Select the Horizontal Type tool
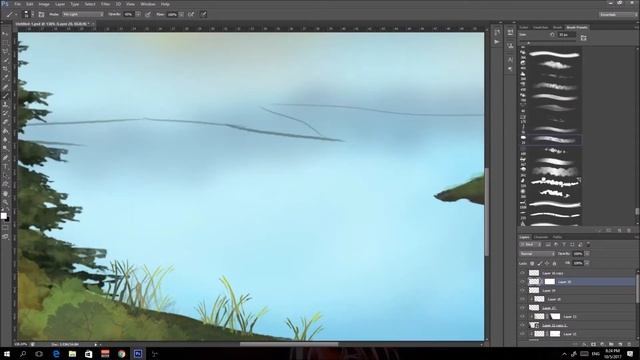Screen dimensions: 640x360 6,166
